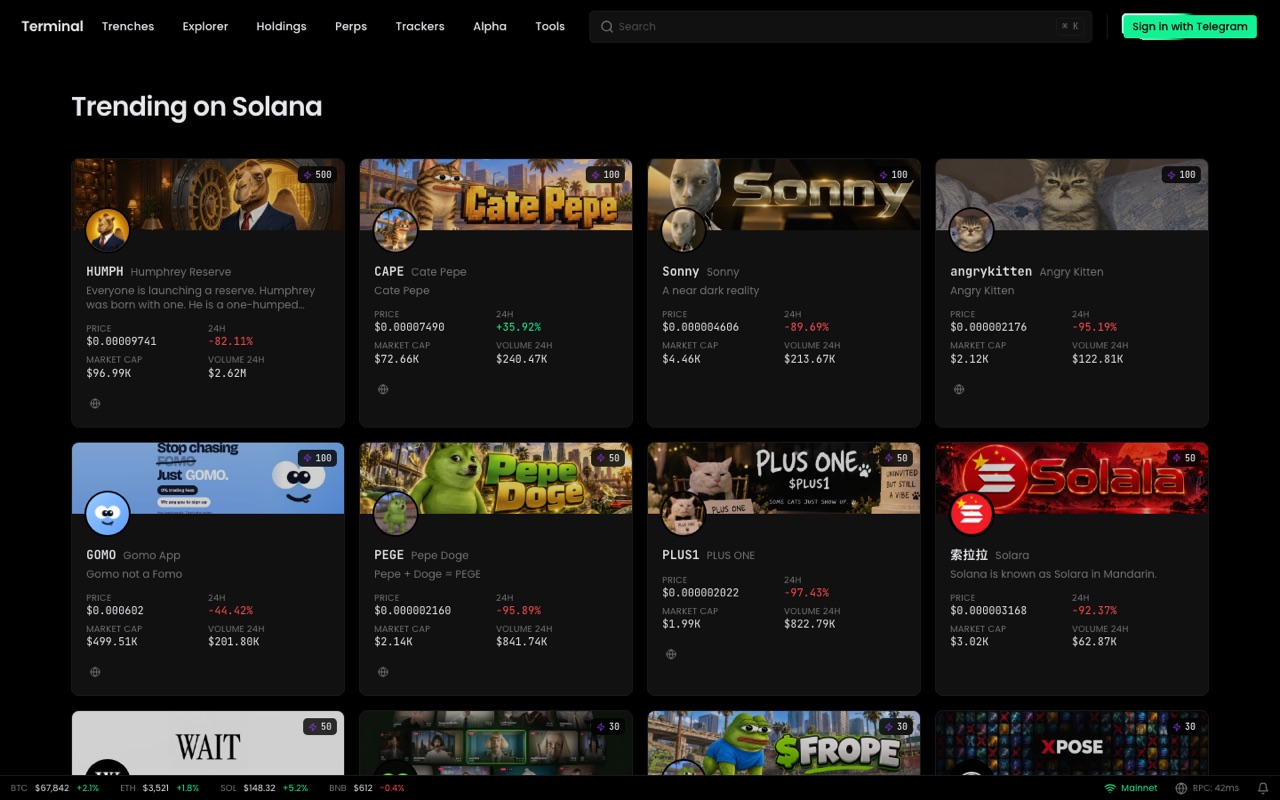Viewport: 1280px width, 800px height.
Task: Open the Trenches menu
Action: (128, 26)
